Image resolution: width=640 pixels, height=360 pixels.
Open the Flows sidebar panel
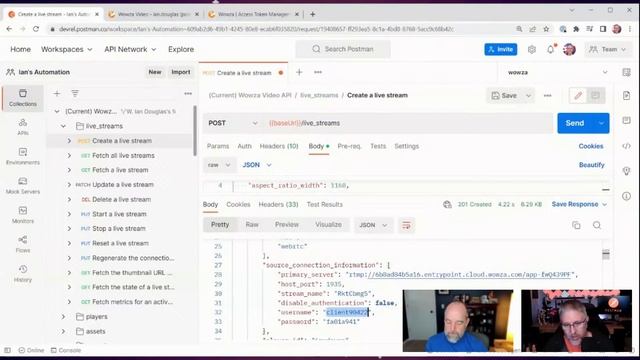(x=23, y=244)
